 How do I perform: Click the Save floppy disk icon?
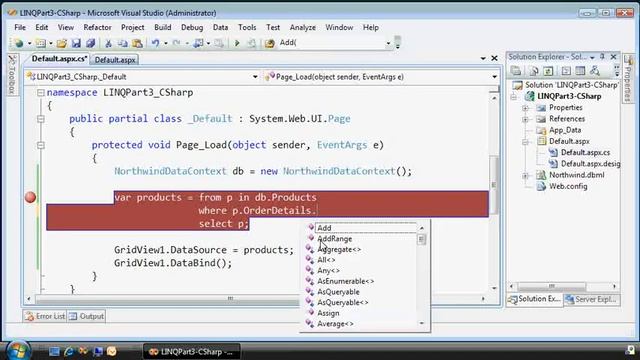point(76,43)
